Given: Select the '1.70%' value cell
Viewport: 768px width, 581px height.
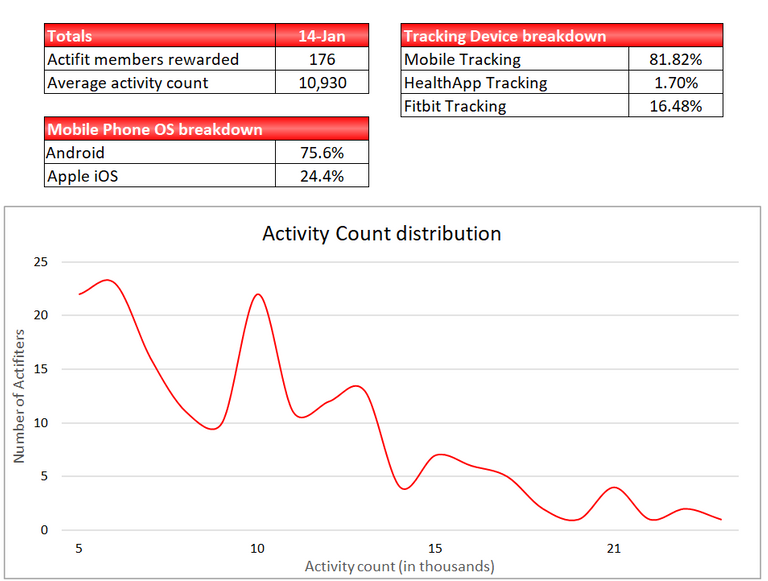Looking at the screenshot, I should (675, 82).
